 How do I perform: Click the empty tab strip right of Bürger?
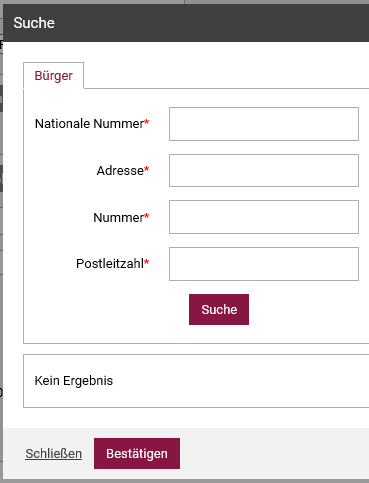coord(226,75)
